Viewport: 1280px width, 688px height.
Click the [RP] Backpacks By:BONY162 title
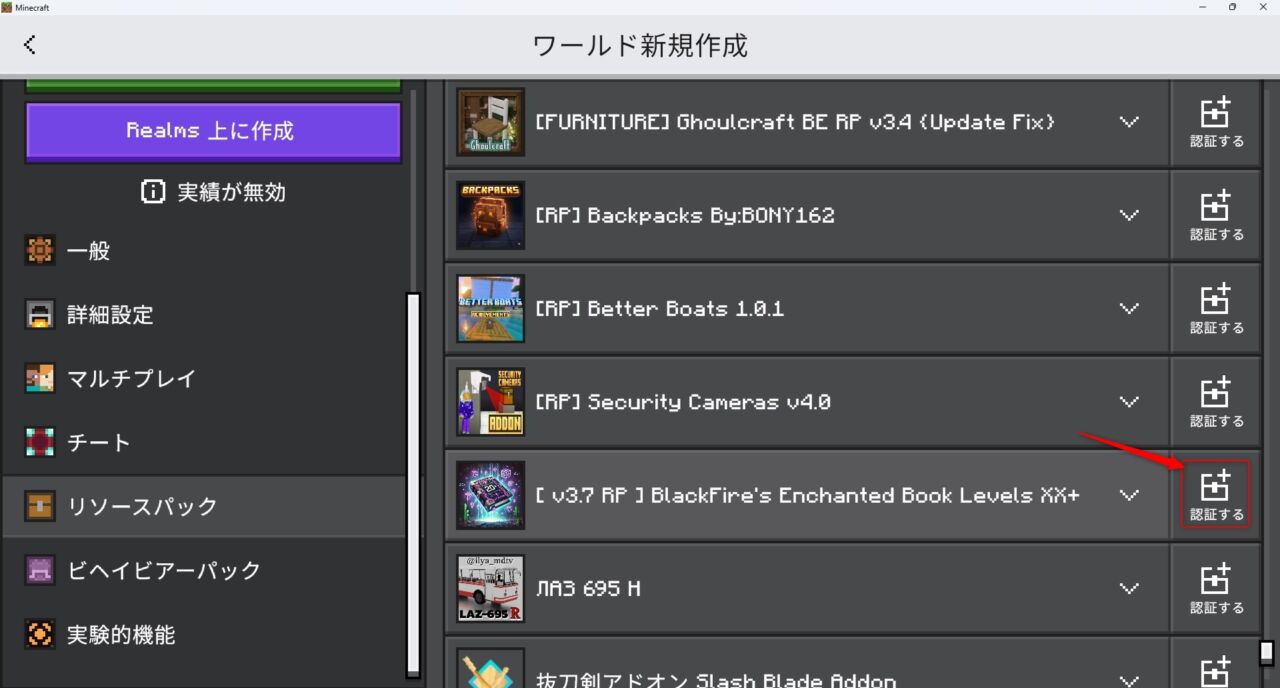tap(685, 215)
